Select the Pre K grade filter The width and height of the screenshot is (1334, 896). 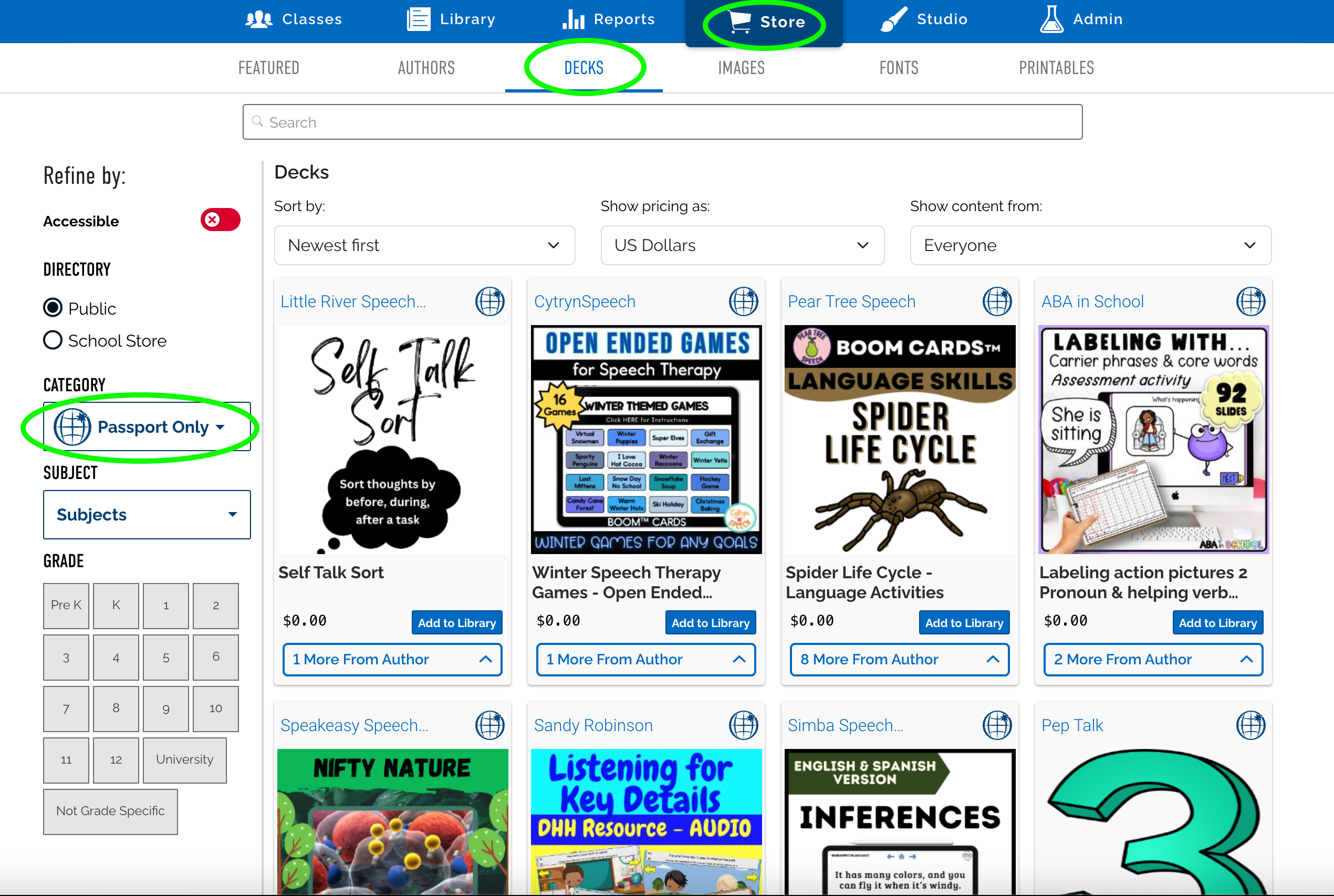coord(66,605)
